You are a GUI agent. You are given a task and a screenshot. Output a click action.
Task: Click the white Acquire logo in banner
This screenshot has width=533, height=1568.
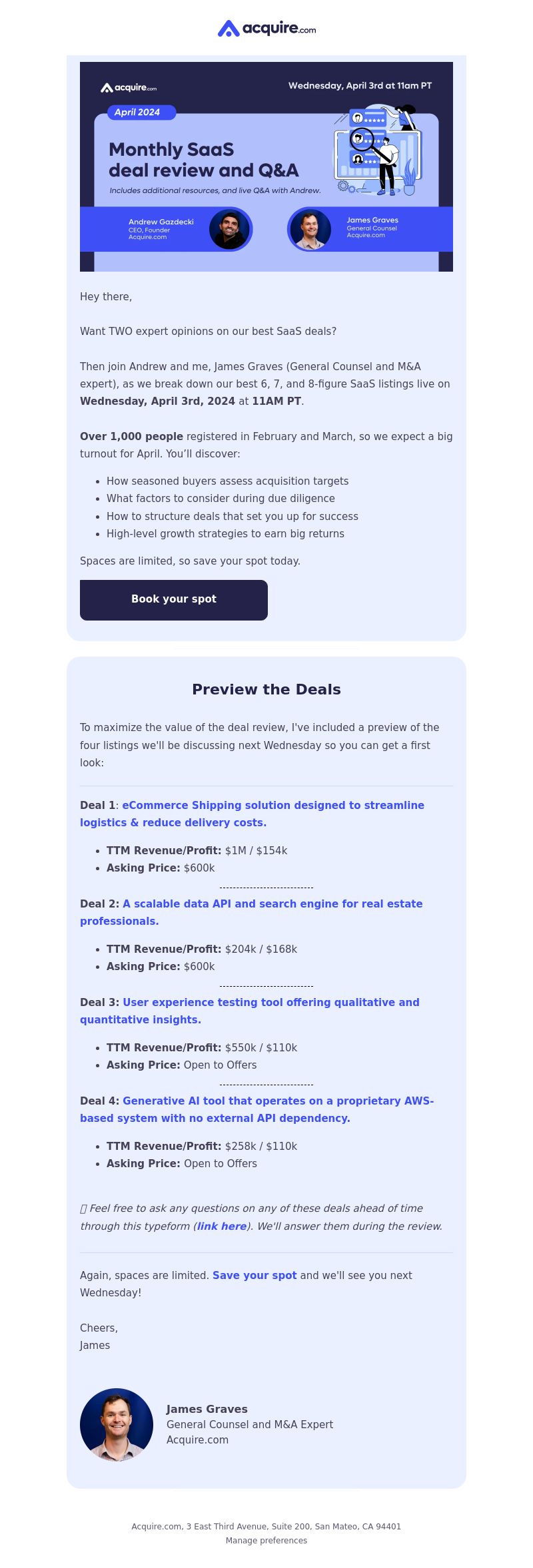tap(129, 88)
